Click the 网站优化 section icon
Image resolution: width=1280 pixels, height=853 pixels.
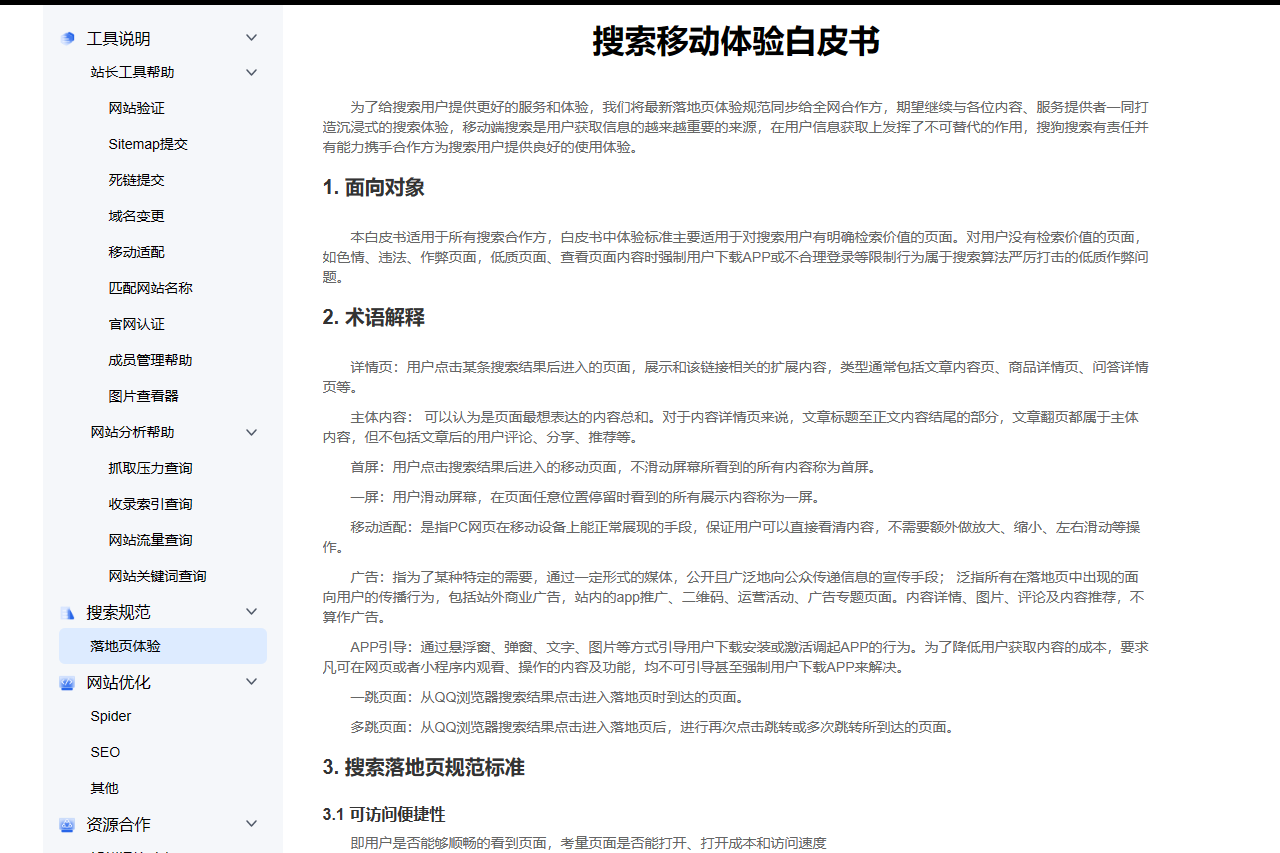(67, 683)
